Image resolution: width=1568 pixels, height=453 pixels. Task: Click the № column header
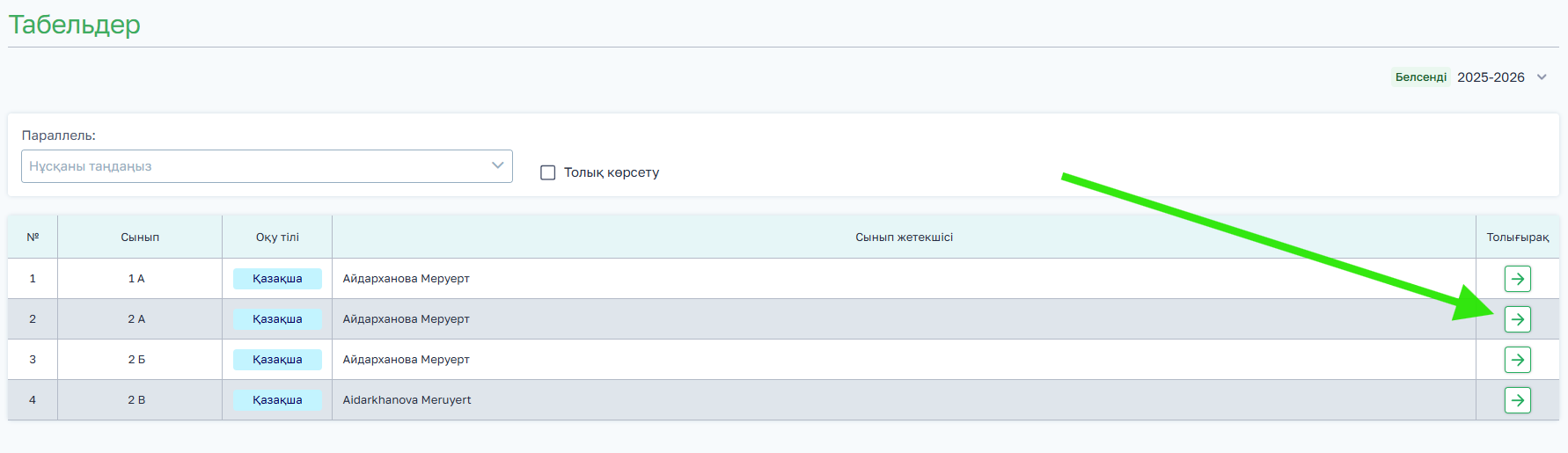(x=33, y=237)
